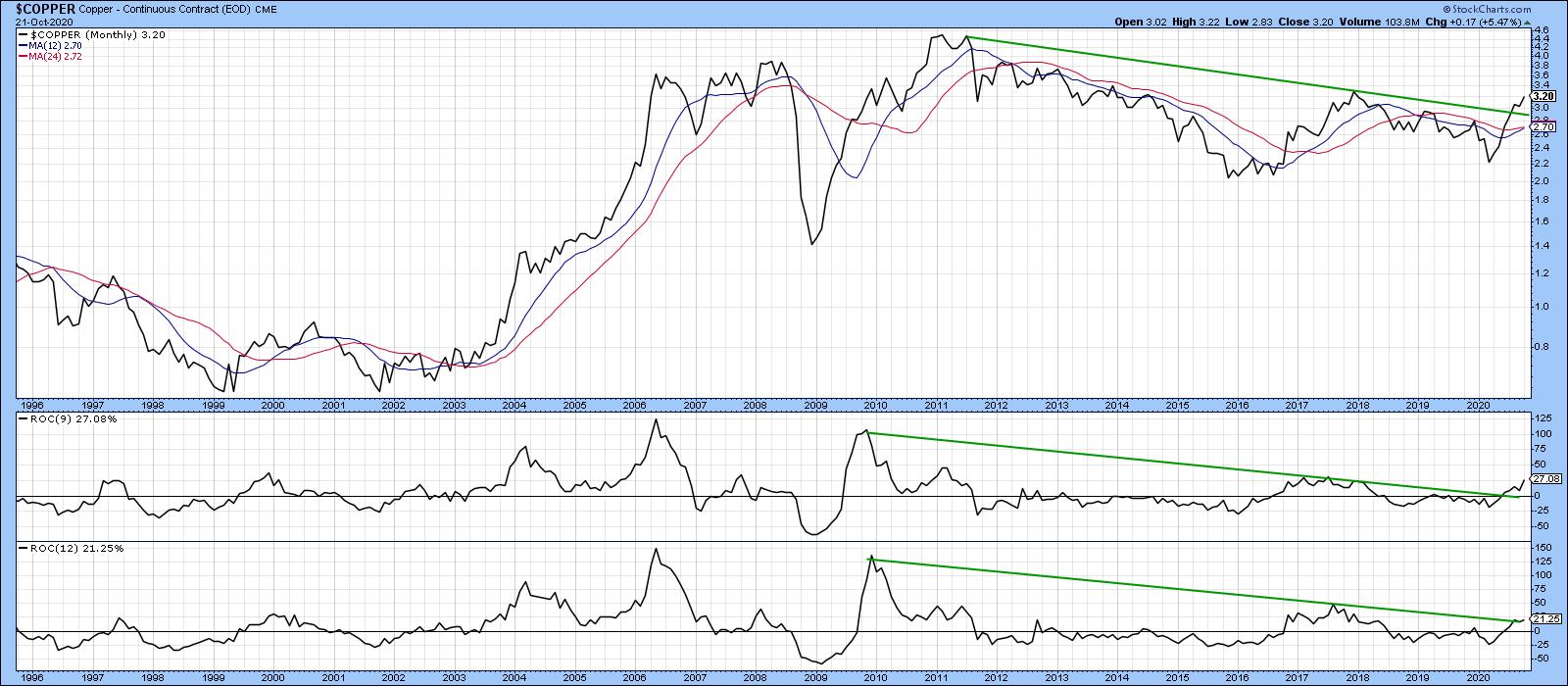Click the 3.20 current price tag
This screenshot has height=686, width=1568.
click(1543, 96)
